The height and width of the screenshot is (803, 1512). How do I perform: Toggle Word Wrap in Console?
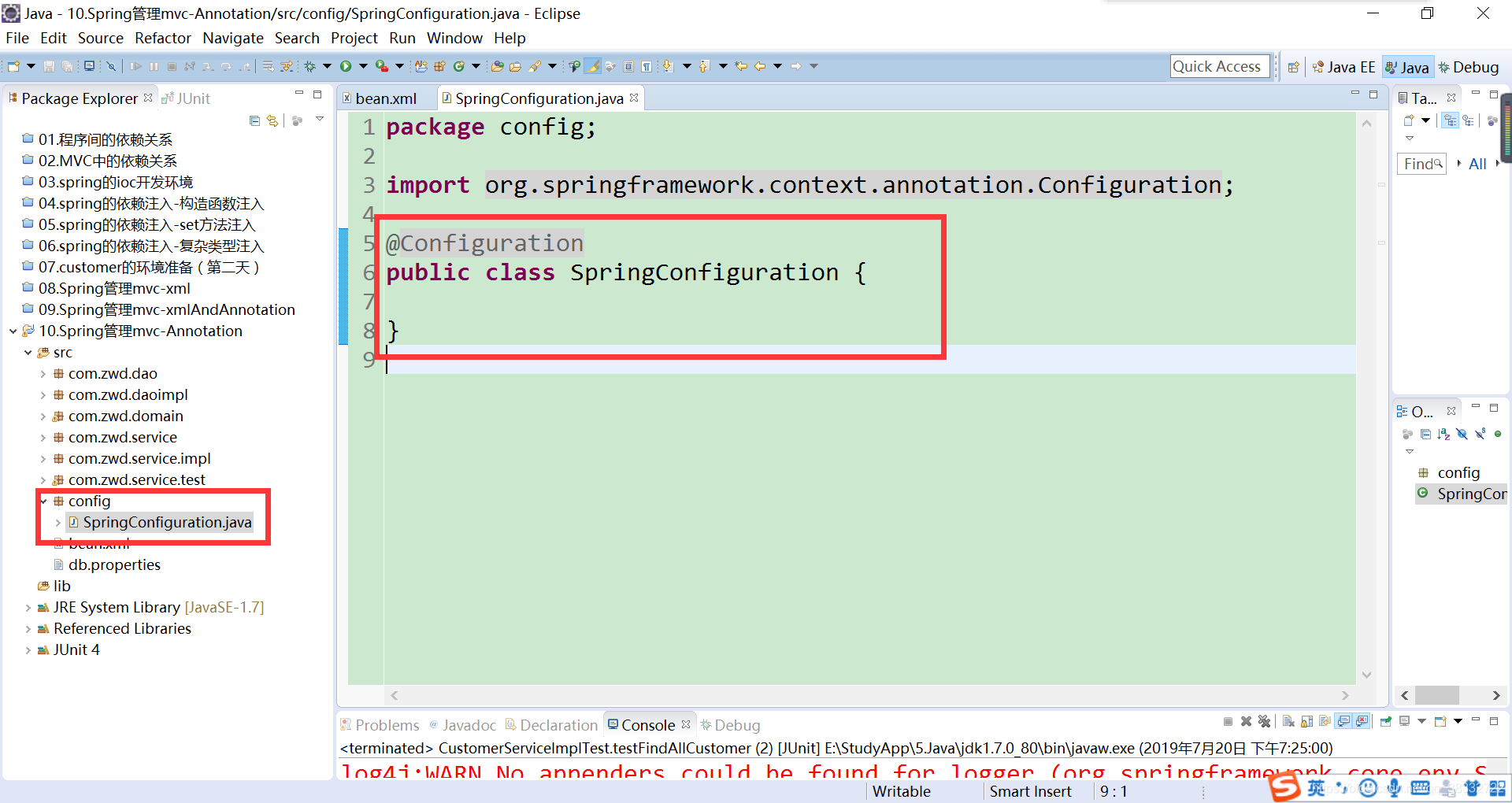pyautogui.click(x=1325, y=721)
